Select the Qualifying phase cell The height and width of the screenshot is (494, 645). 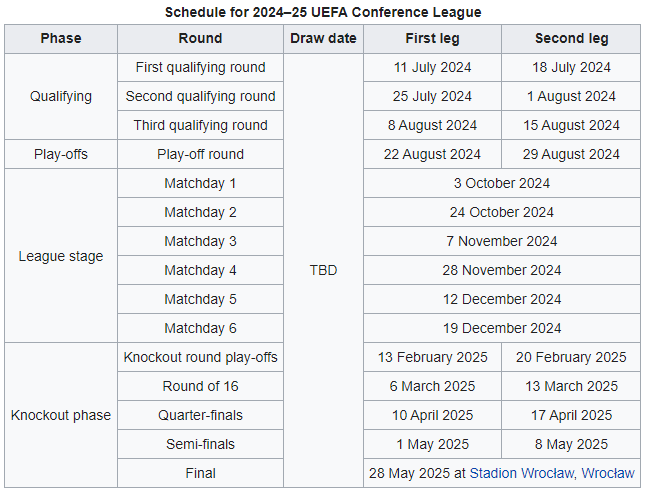61,97
